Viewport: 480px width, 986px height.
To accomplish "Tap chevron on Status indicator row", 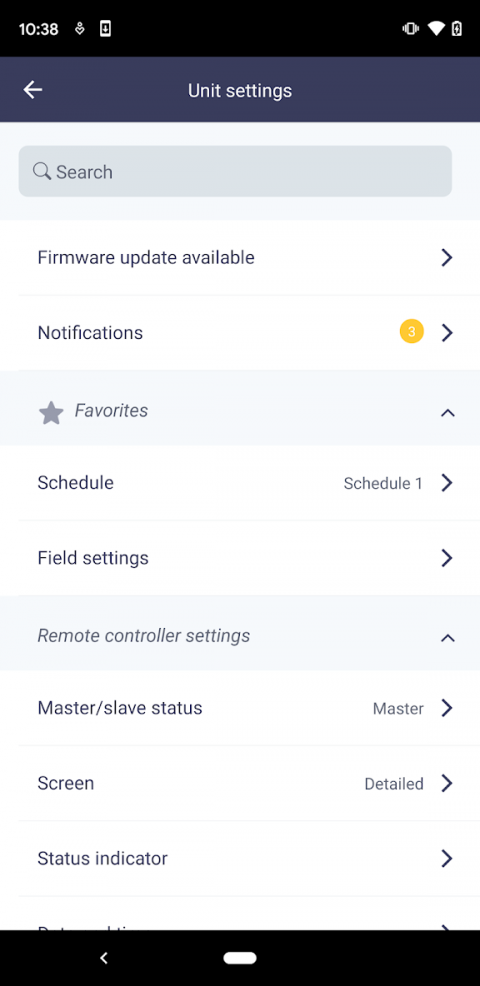I will [447, 858].
